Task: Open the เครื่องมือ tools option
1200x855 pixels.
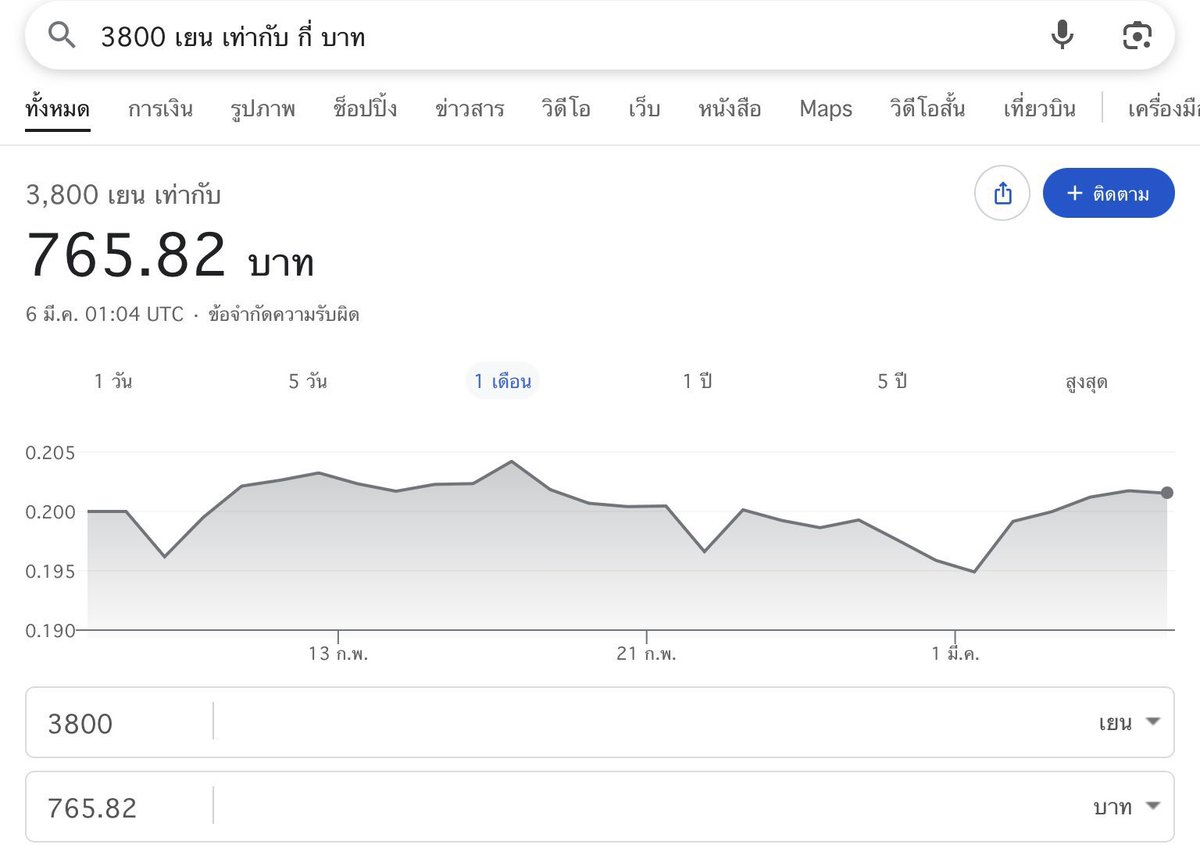Action: point(1163,109)
